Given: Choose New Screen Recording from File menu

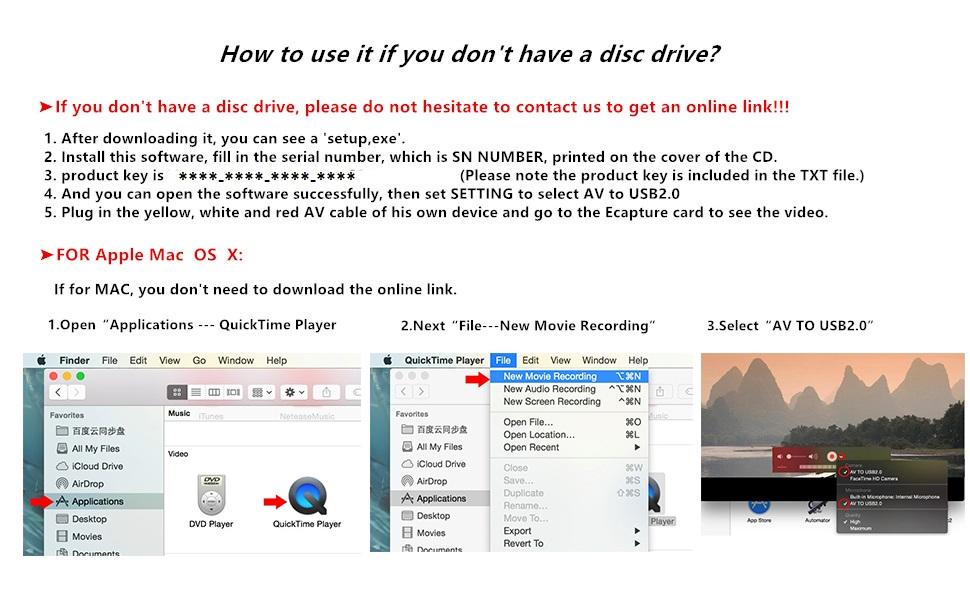Looking at the screenshot, I should coord(569,401).
